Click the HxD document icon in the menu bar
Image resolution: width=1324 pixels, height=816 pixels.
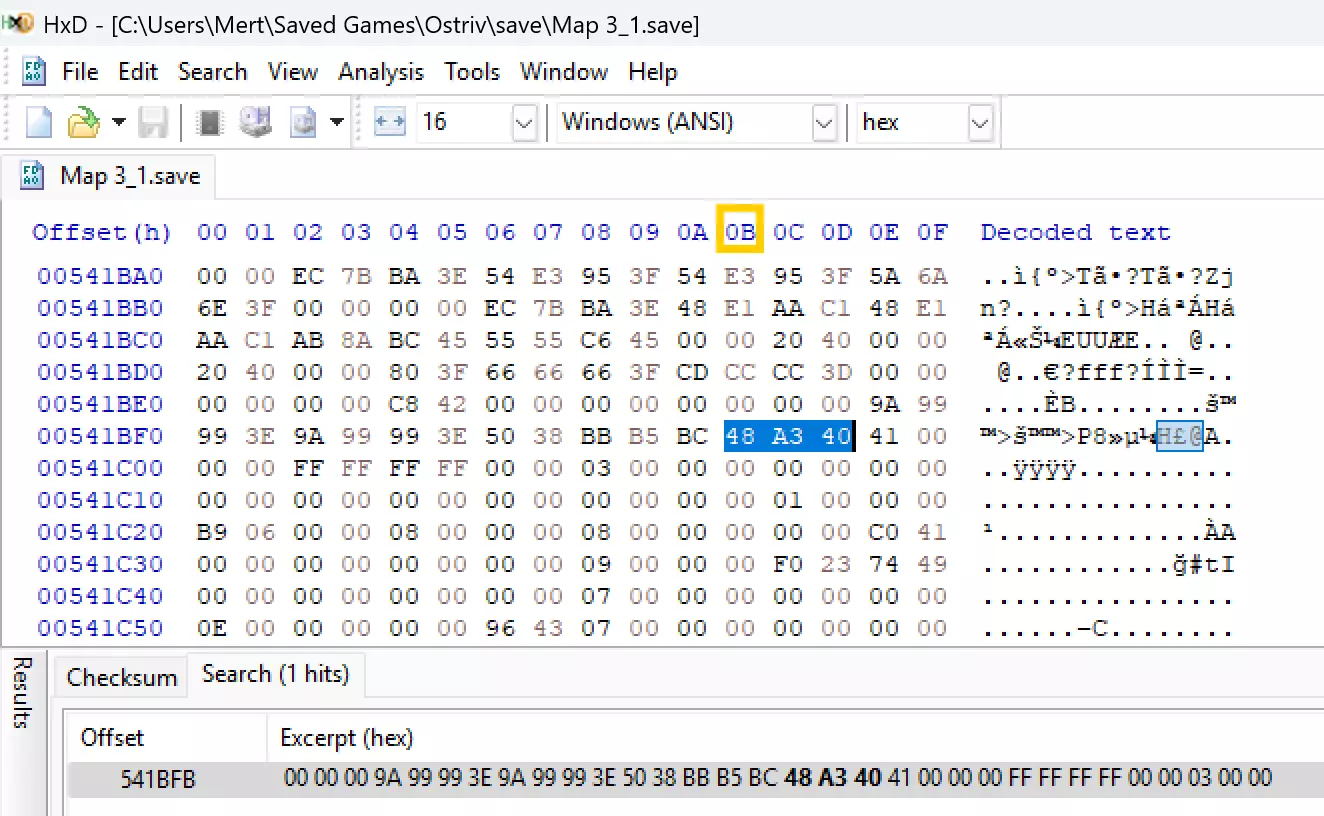point(34,72)
